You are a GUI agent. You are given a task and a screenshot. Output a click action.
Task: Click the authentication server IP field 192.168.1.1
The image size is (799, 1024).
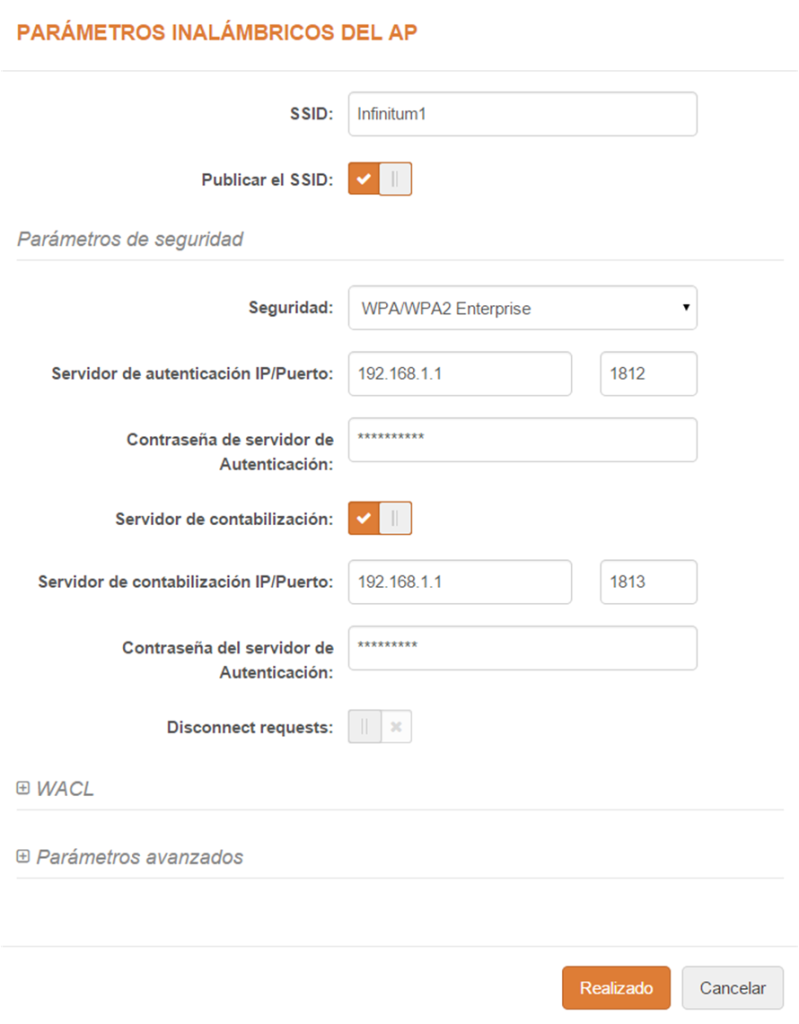click(x=459, y=373)
